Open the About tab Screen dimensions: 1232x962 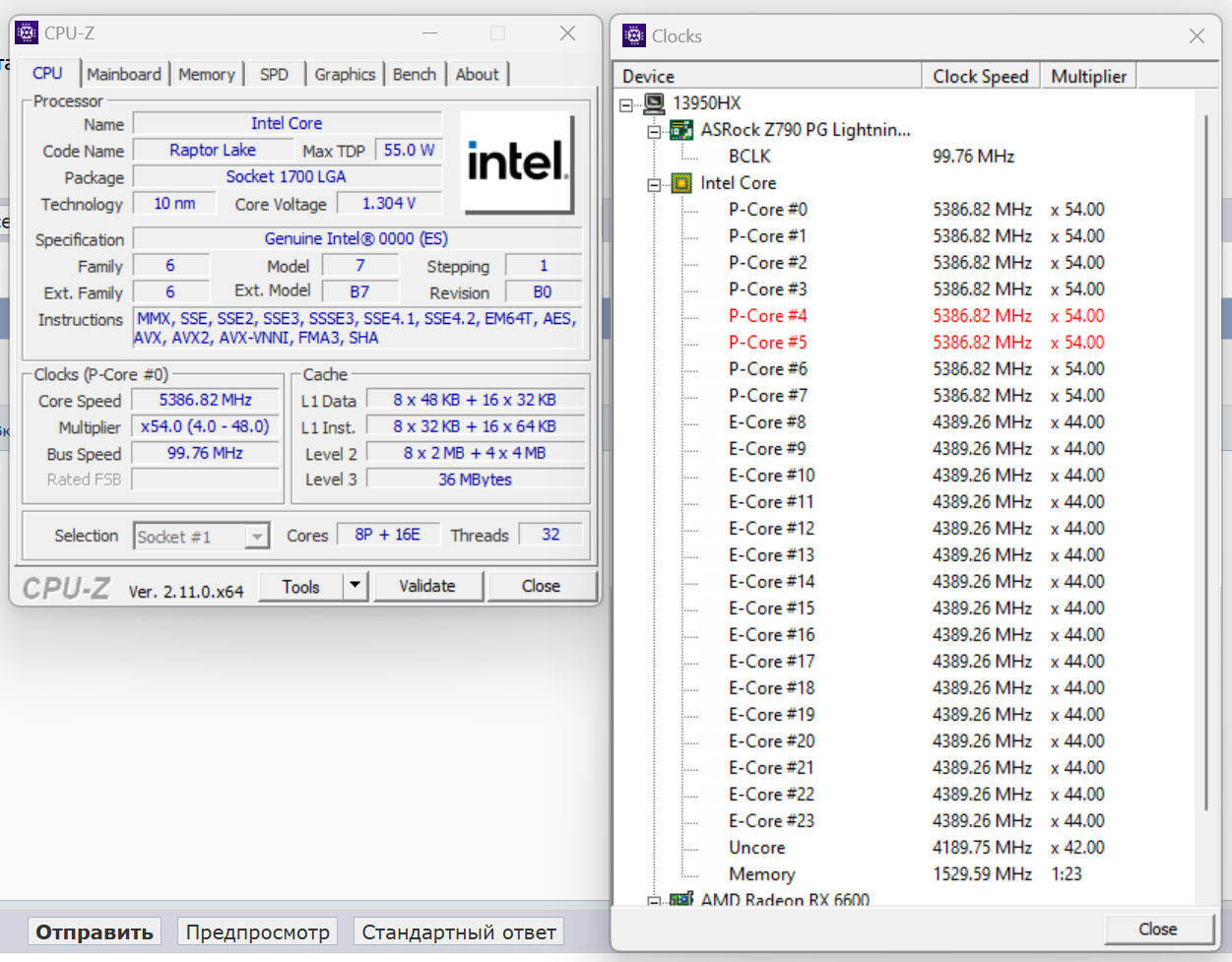[478, 74]
